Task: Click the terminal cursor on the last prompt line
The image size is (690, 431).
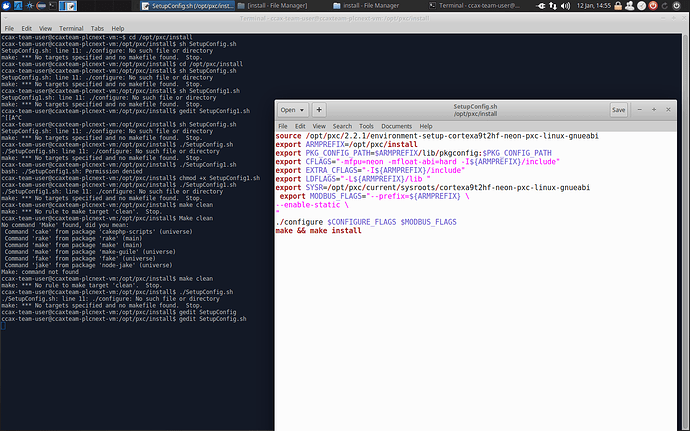Action: [x=3, y=326]
